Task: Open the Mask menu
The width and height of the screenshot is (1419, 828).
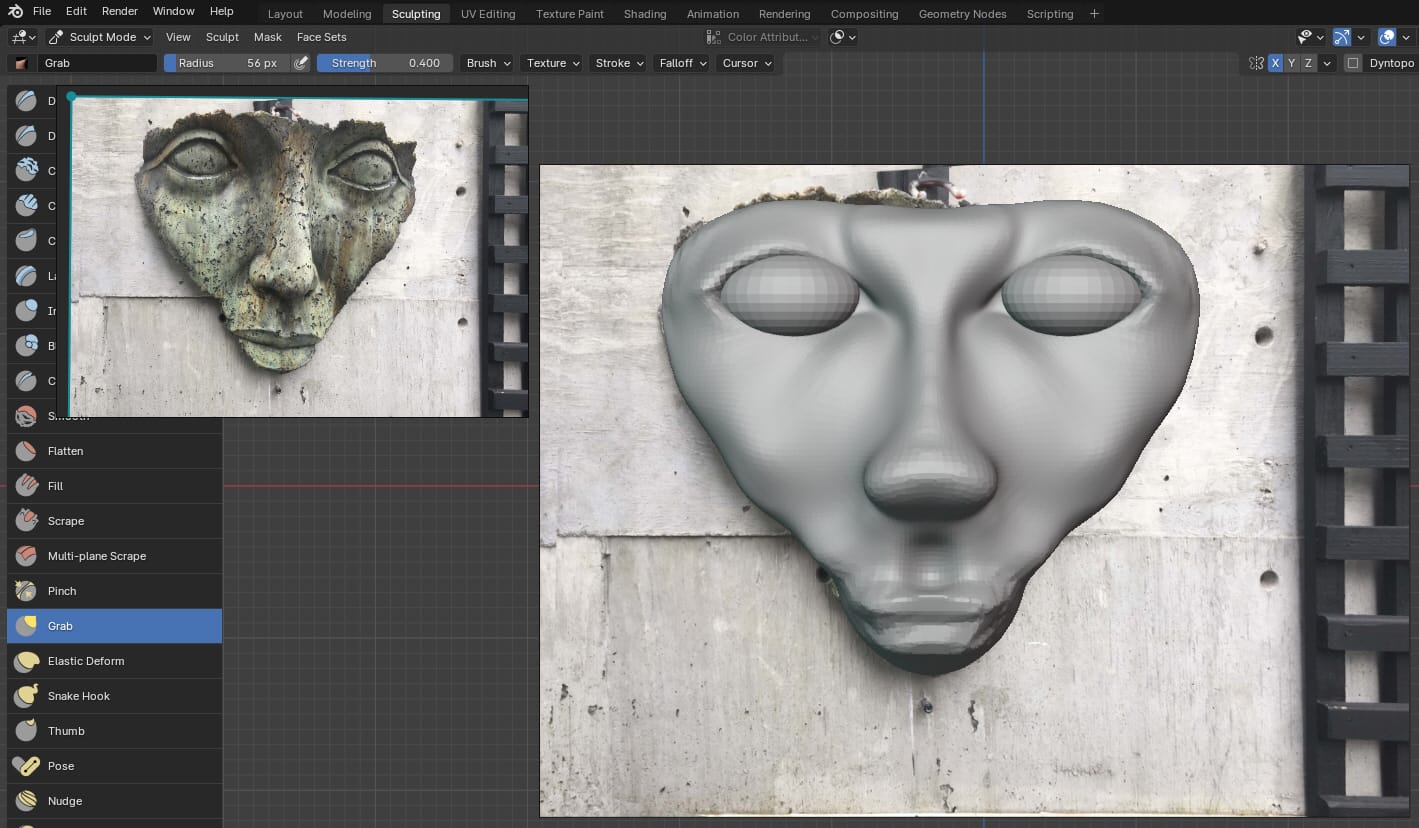Action: (267, 37)
